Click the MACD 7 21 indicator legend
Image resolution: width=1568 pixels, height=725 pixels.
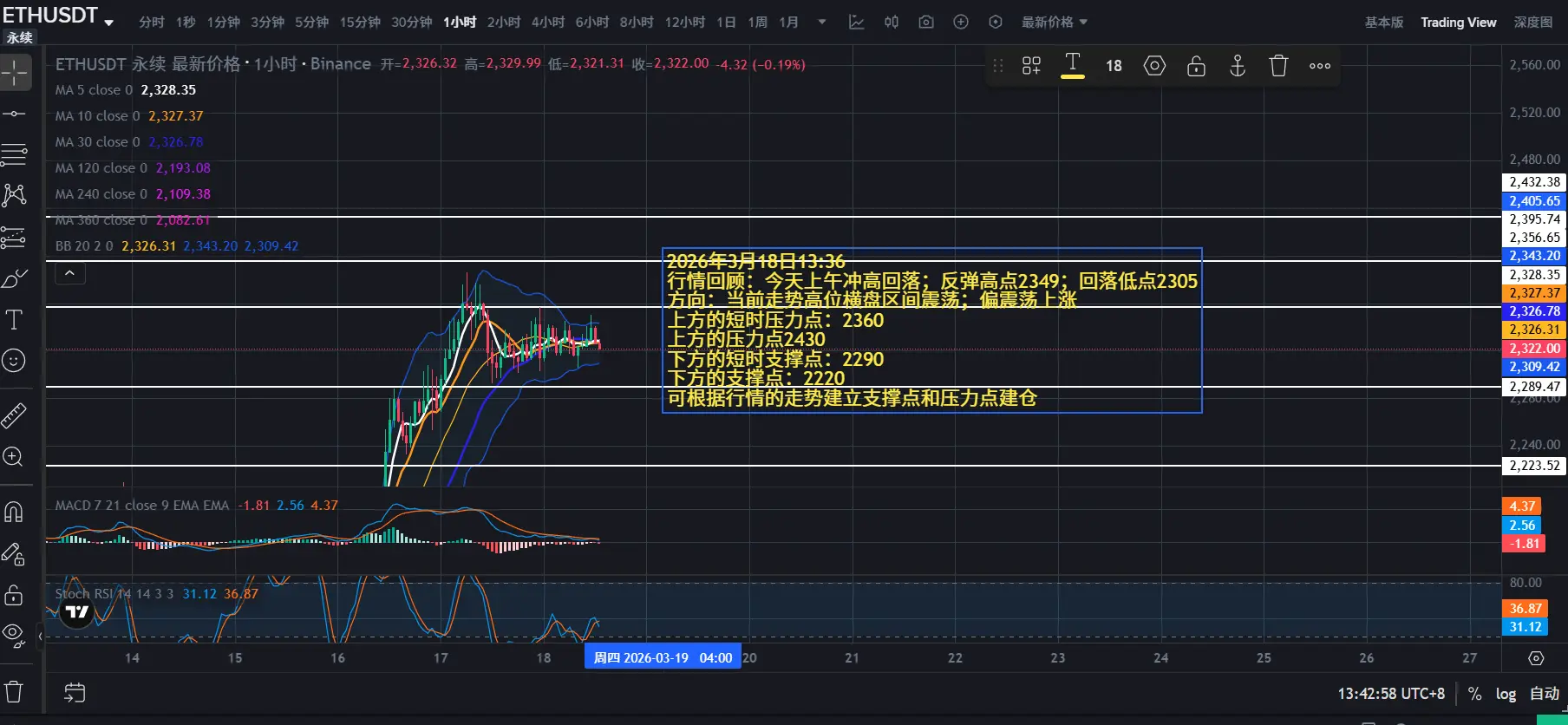point(197,506)
